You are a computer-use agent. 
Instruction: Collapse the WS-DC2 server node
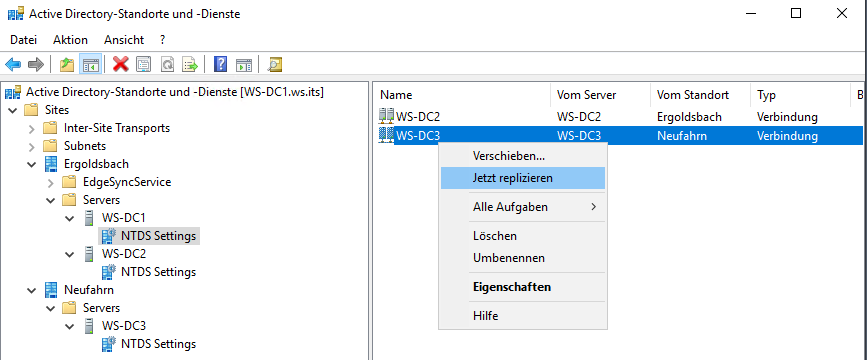[70, 254]
